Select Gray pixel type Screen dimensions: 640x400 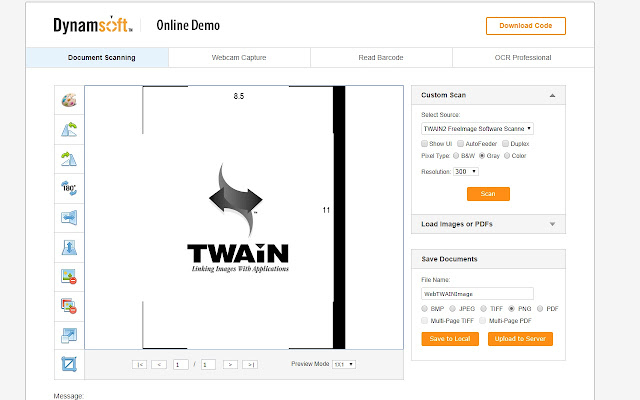(x=482, y=156)
